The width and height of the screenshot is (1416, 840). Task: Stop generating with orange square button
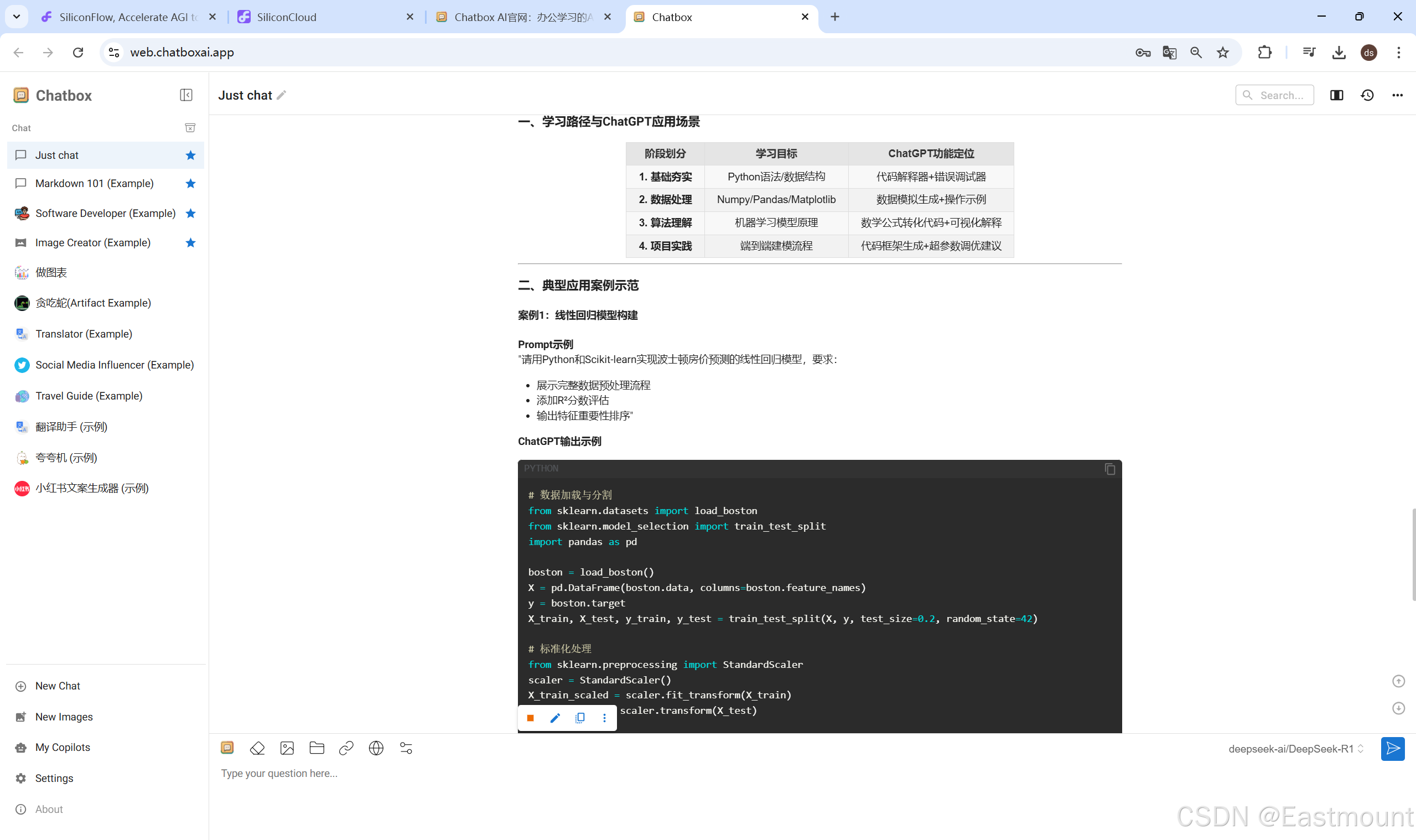pos(530,718)
